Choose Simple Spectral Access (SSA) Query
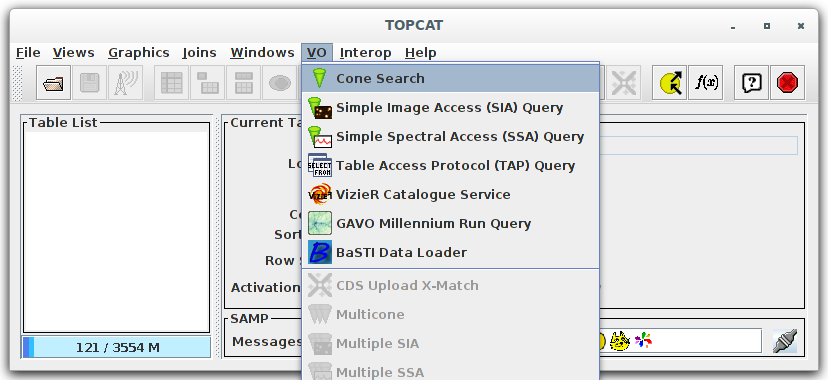This screenshot has width=828, height=380. point(451,137)
